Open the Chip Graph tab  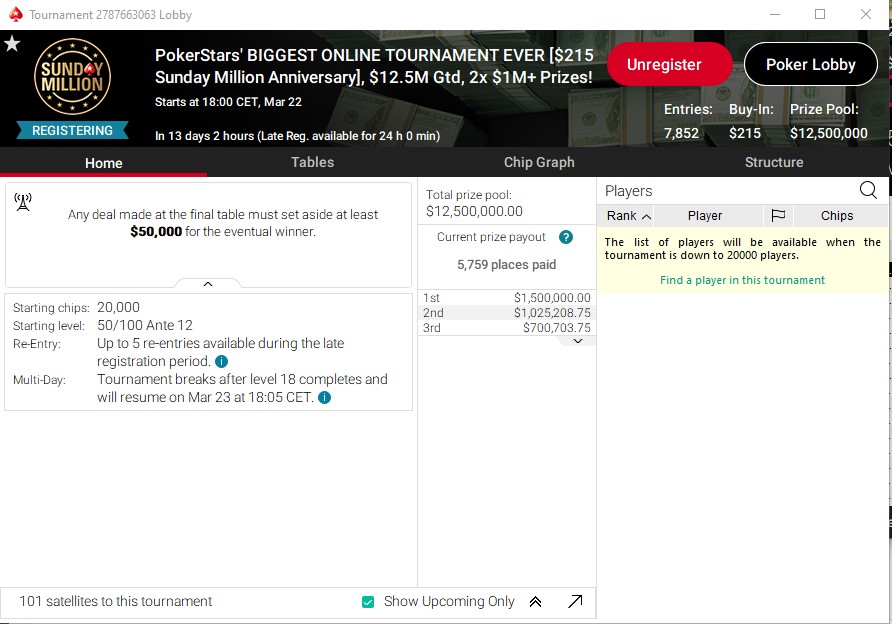539,162
